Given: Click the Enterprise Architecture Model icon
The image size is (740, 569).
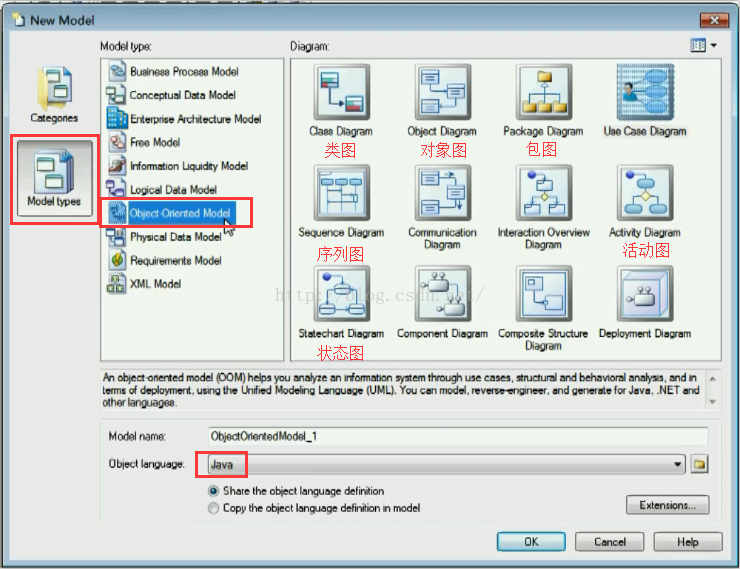Looking at the screenshot, I should pyautogui.click(x=117, y=118).
